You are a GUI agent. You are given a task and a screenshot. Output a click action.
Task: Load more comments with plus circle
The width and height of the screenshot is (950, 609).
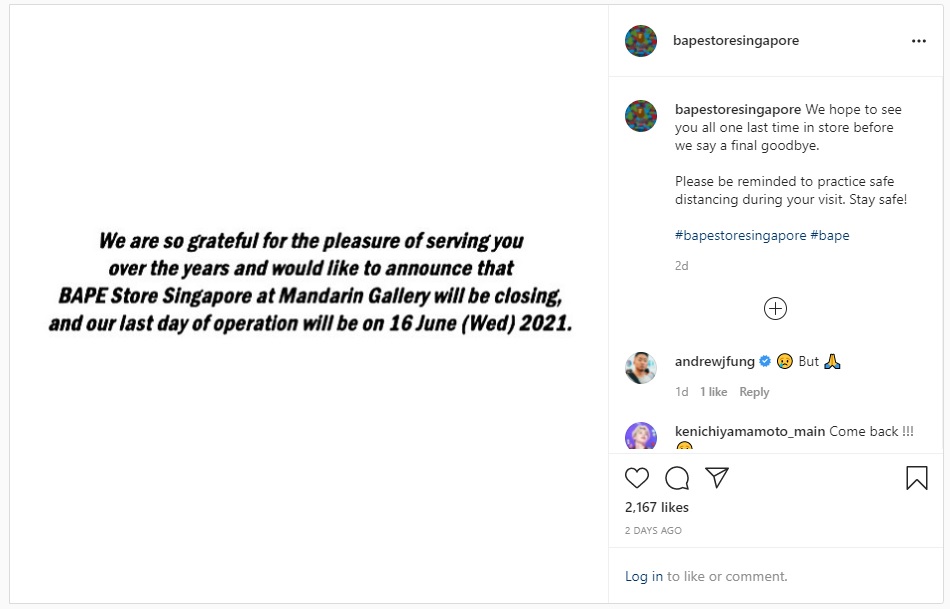click(775, 308)
